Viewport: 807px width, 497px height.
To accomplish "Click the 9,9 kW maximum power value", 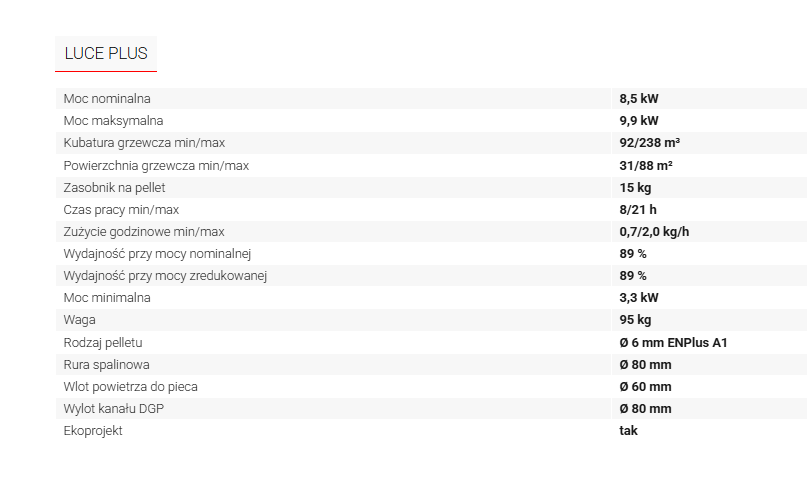I will (639, 121).
